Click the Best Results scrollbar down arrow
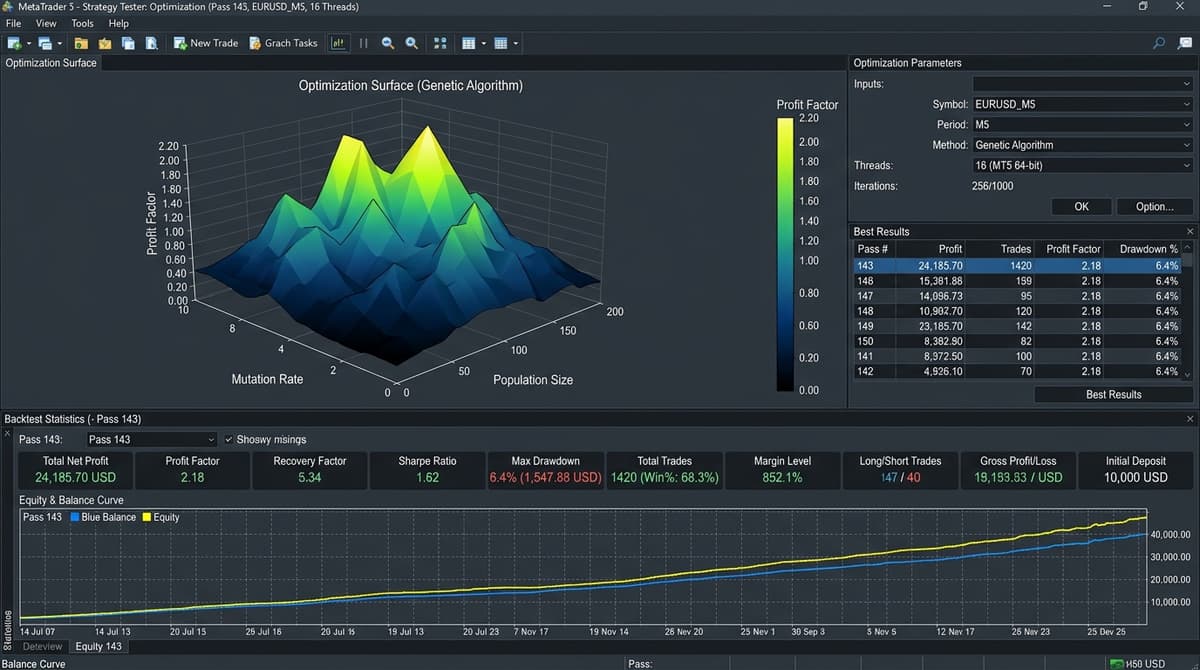This screenshot has width=1200, height=670. click(x=1188, y=374)
